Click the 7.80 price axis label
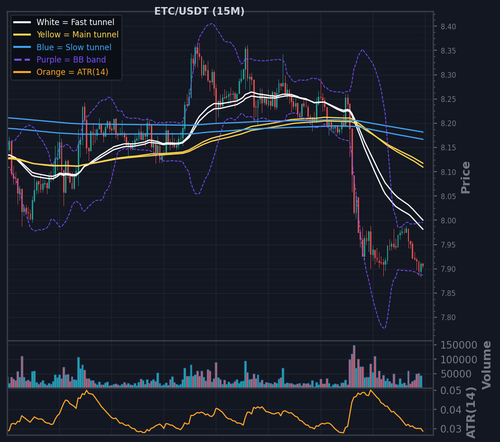 (448, 317)
